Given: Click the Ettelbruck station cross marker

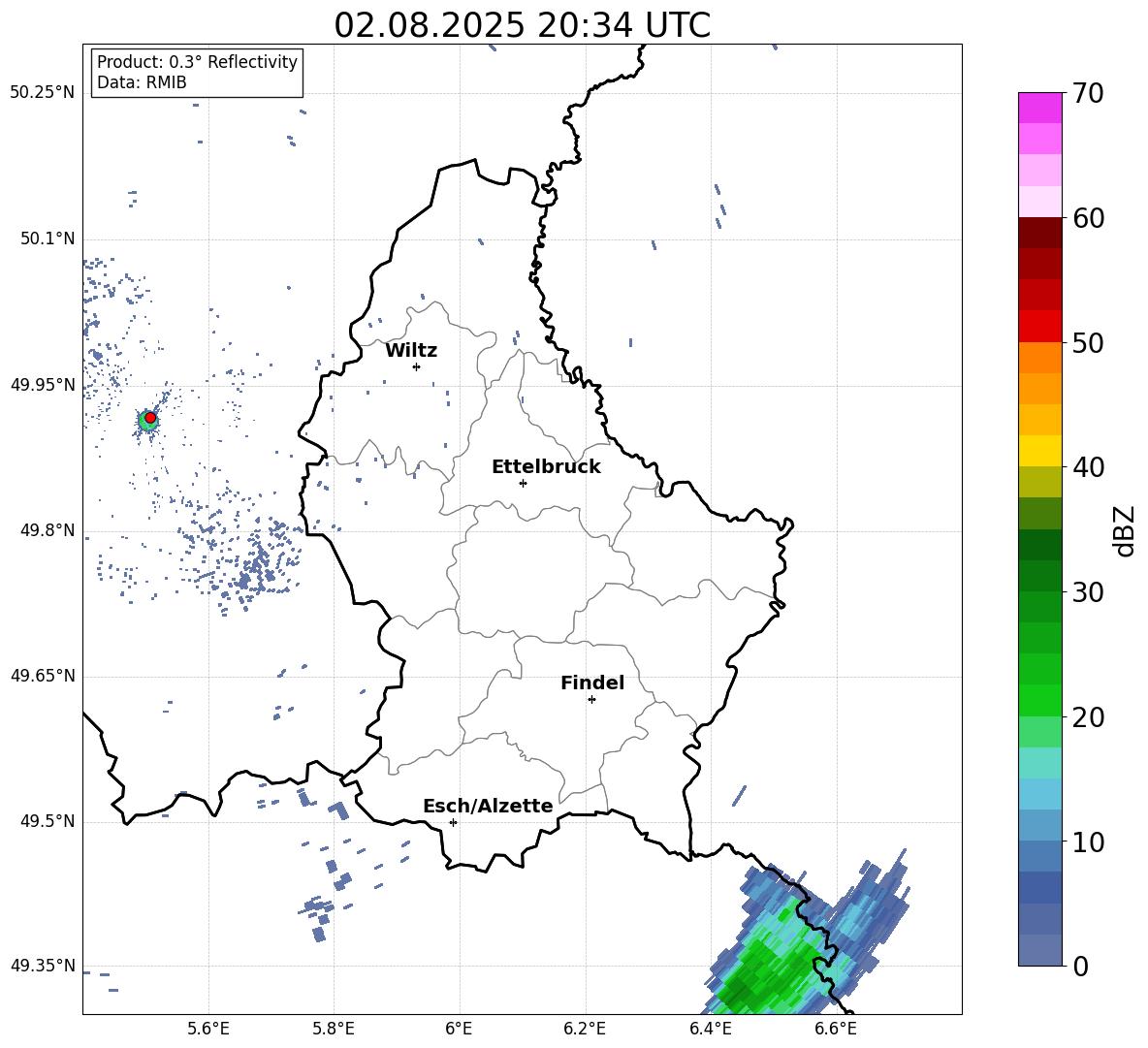Looking at the screenshot, I should click(523, 483).
